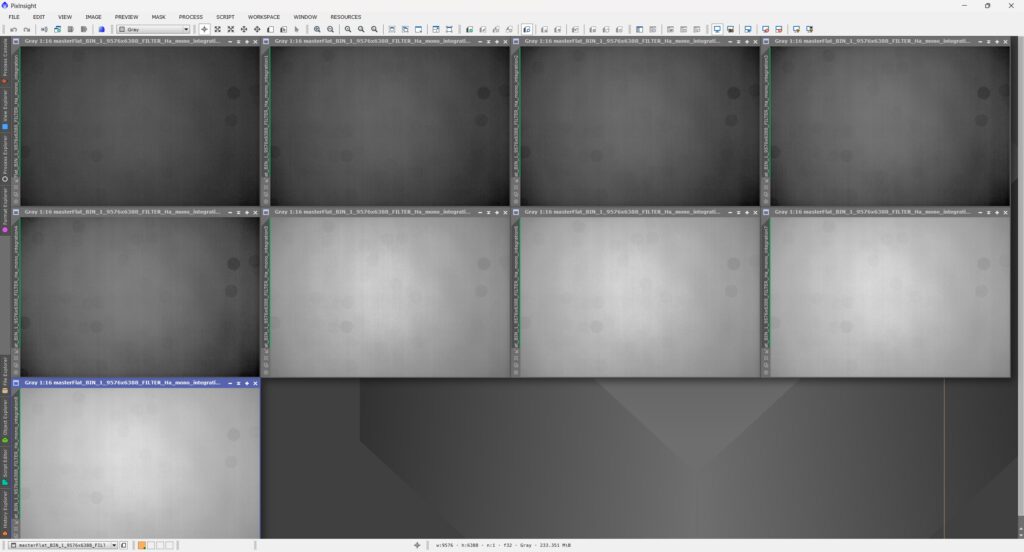This screenshot has height=552, width=1024.
Task: Open View Explorer side tab
Action: pos(5,109)
